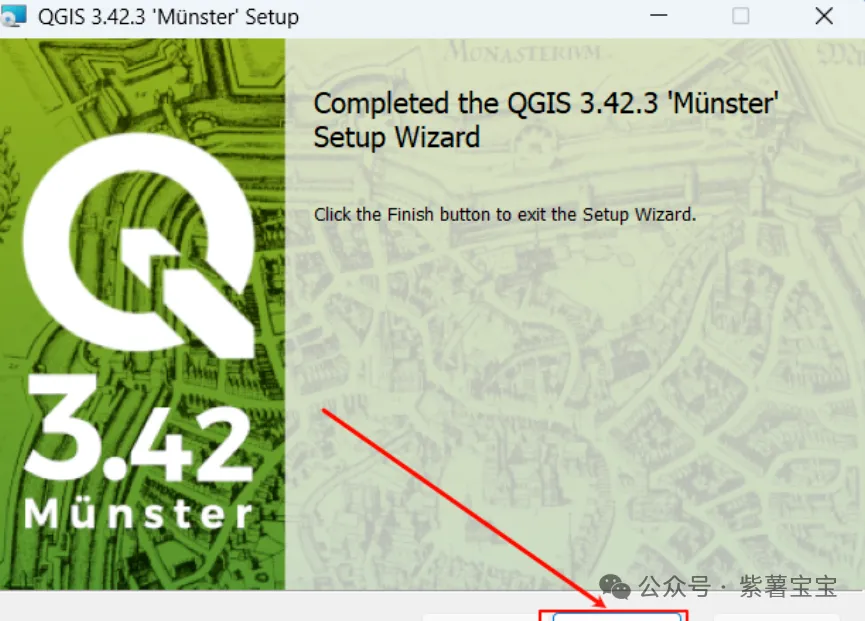Minimize the QGIS Setup window
This screenshot has height=621, width=865.
659,15
